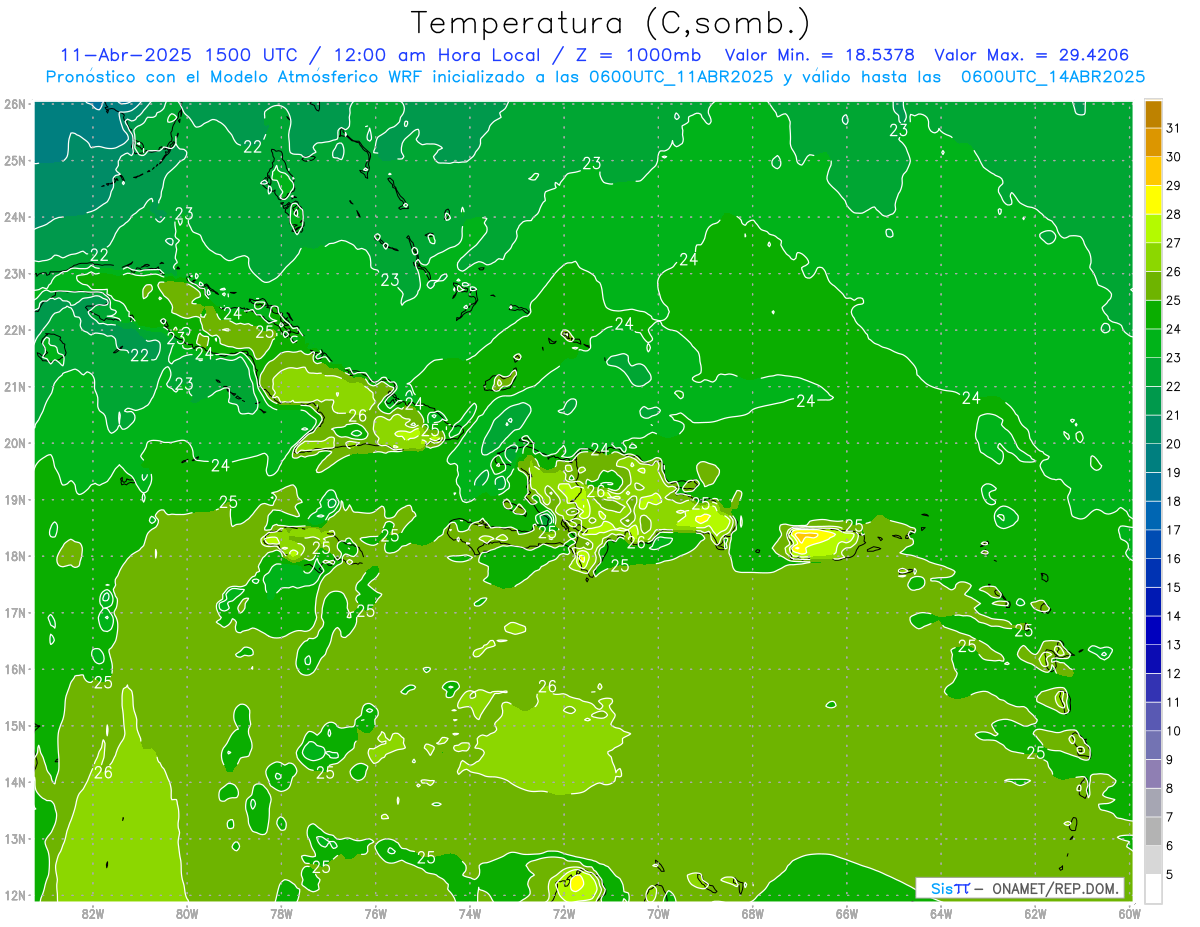Image resolution: width=1200 pixels, height=927 pixels.
Task: Click the '78W' longitude axis label
Action: [281, 913]
